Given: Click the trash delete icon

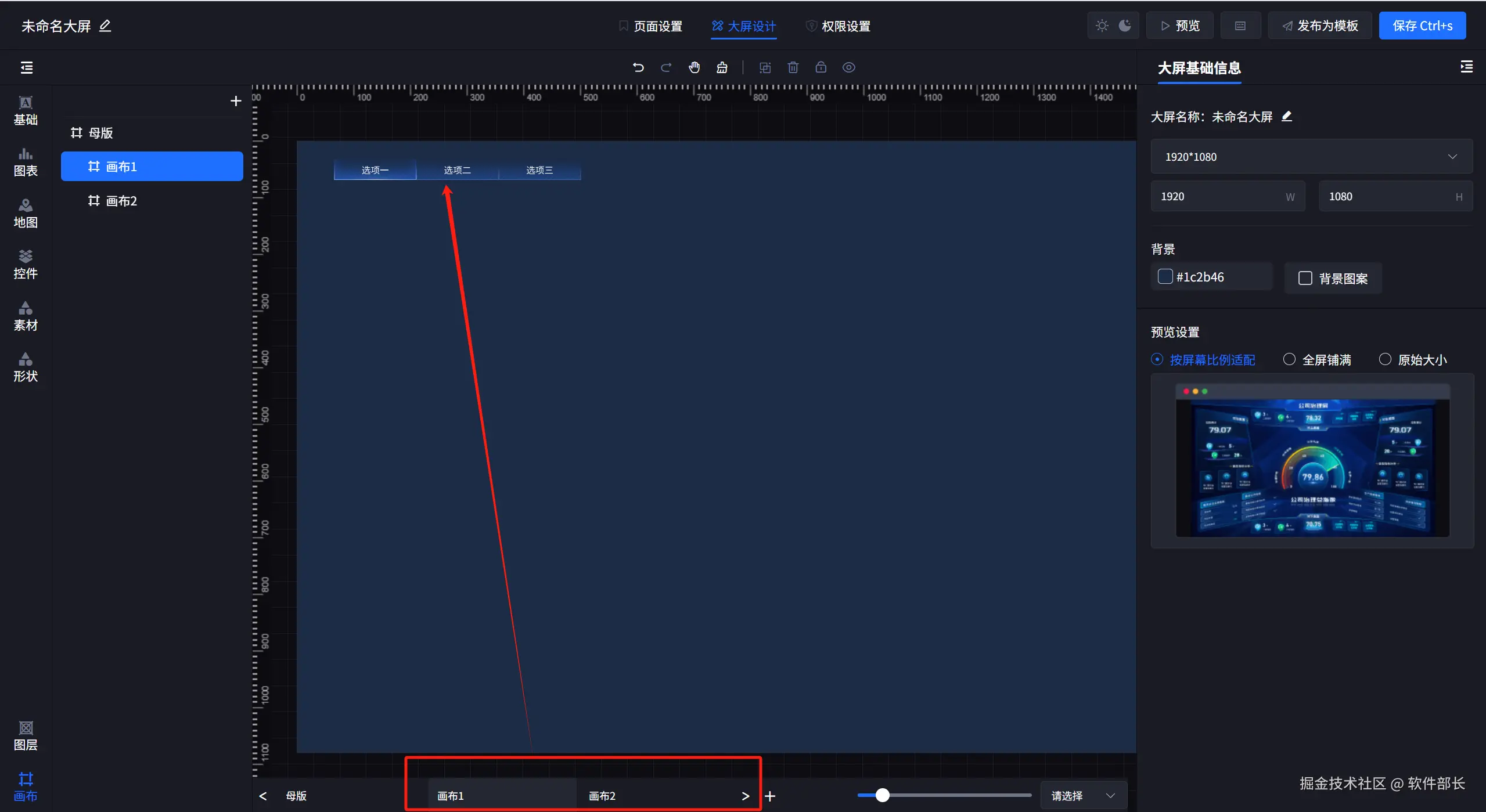Looking at the screenshot, I should (793, 67).
